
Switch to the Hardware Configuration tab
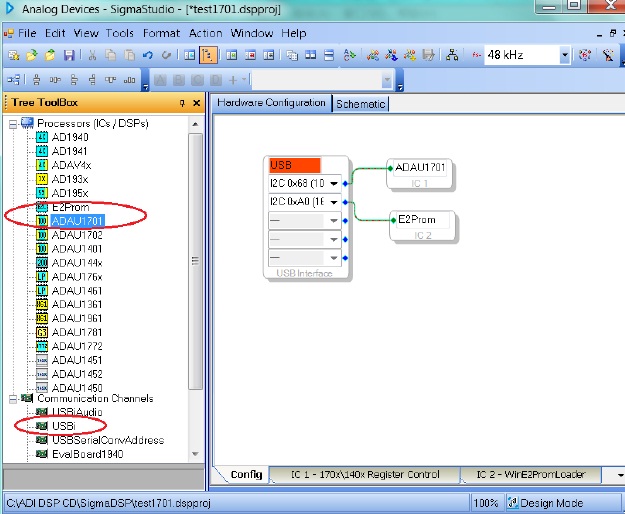tap(271, 103)
